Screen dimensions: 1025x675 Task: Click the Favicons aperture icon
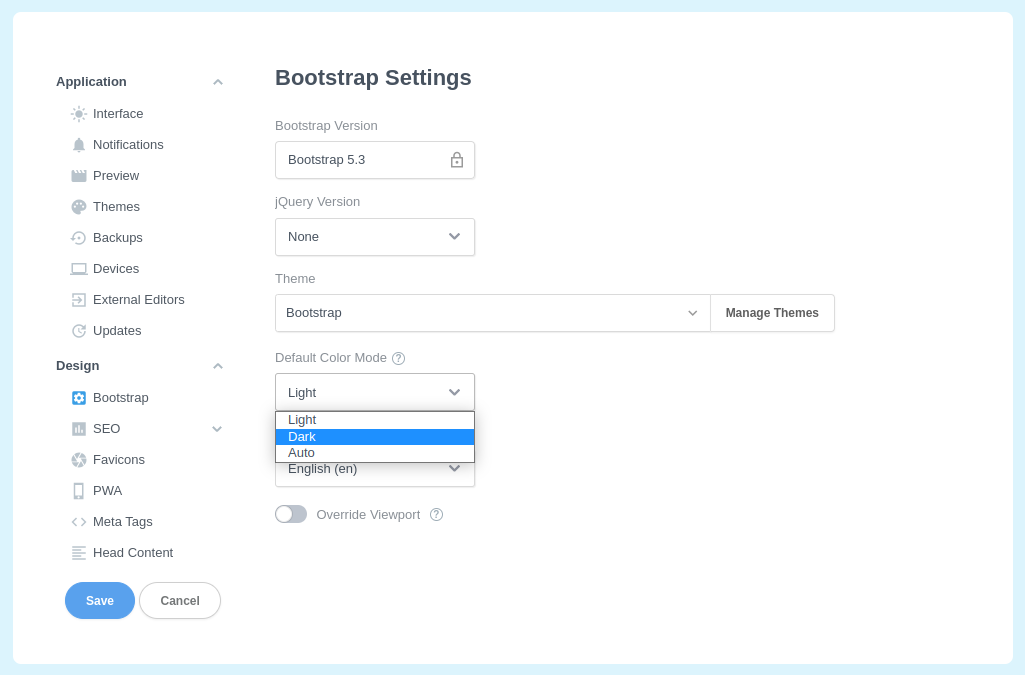[x=79, y=460]
